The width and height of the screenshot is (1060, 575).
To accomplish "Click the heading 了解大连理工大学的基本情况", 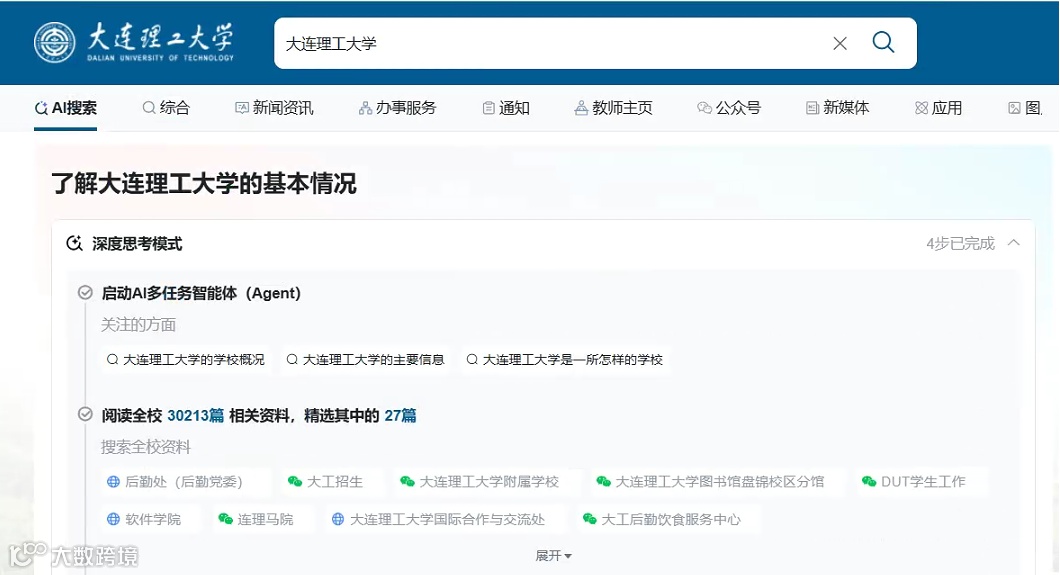I will [x=204, y=183].
